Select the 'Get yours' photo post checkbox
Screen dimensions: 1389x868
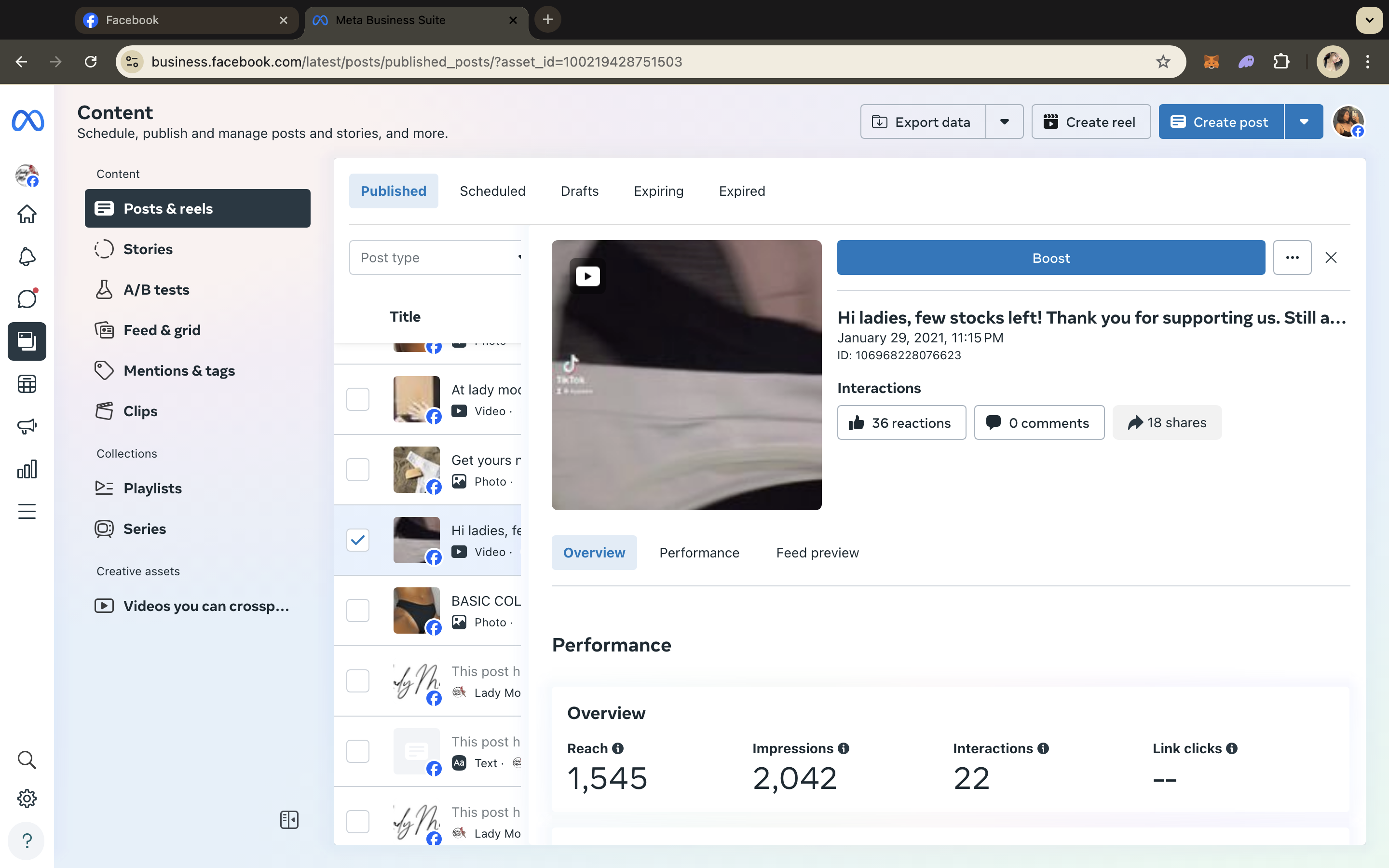click(357, 470)
